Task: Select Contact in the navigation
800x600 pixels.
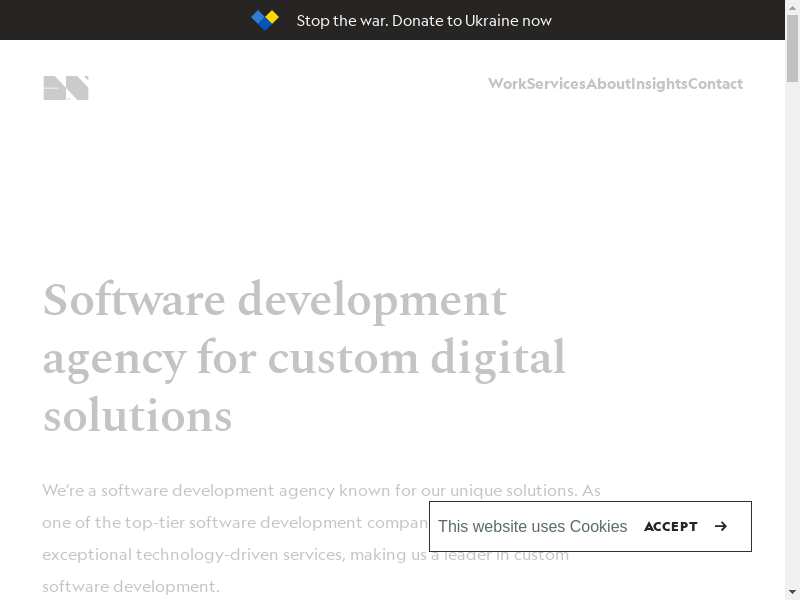Action: click(716, 84)
